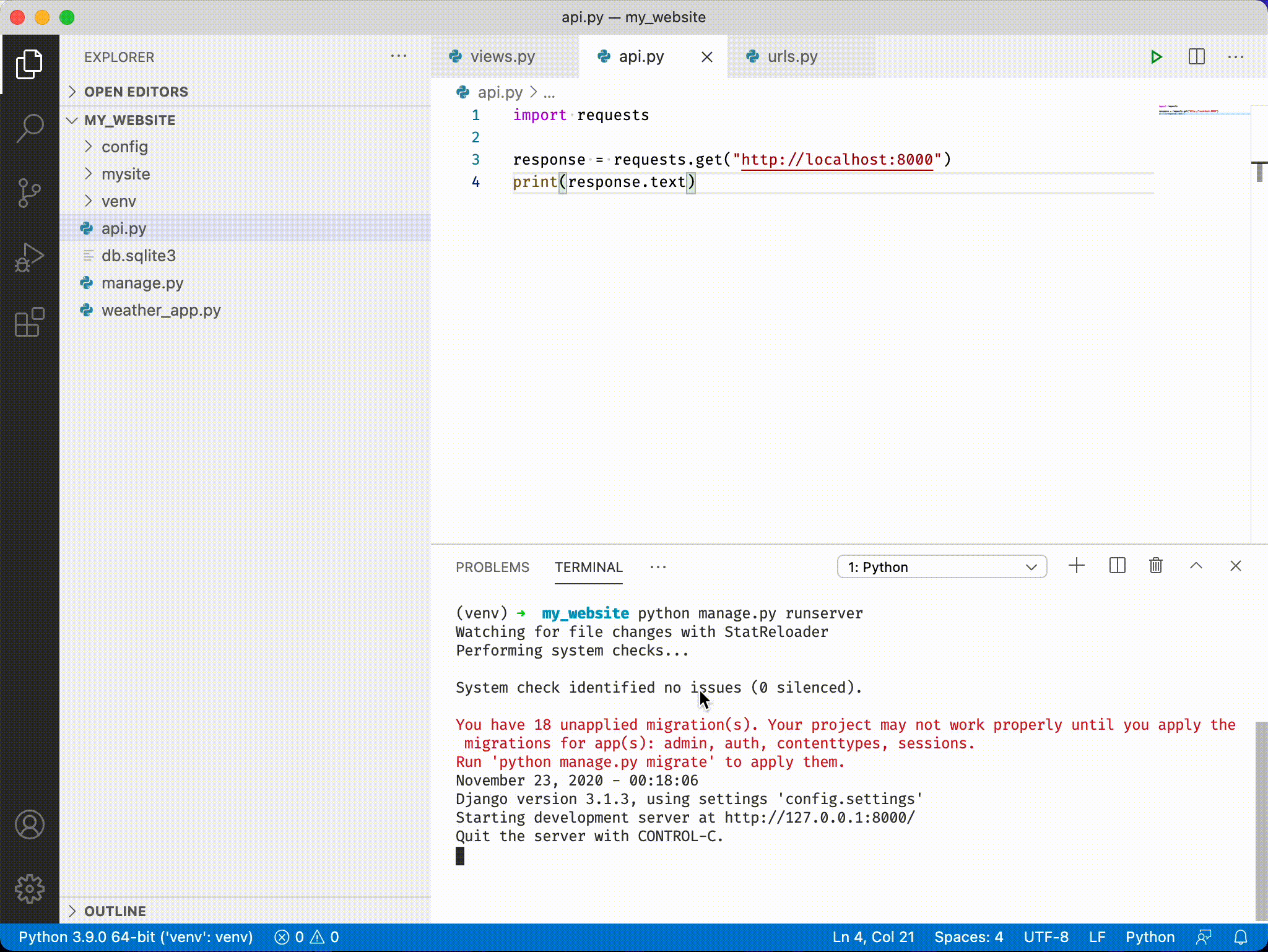The width and height of the screenshot is (1268, 952).
Task: Open the '1: Python' terminal dropdown
Action: 941,566
